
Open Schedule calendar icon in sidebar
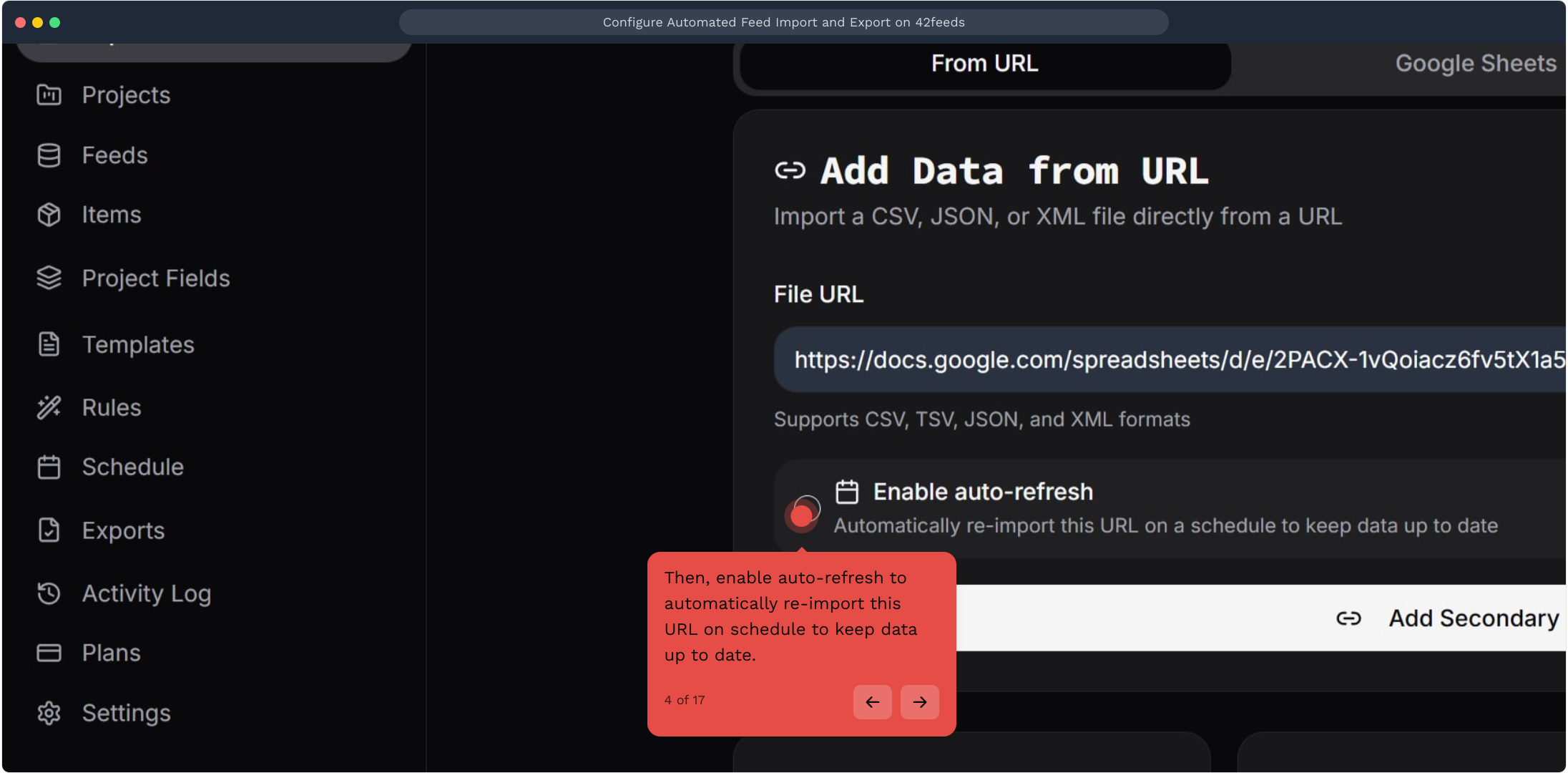(49, 467)
